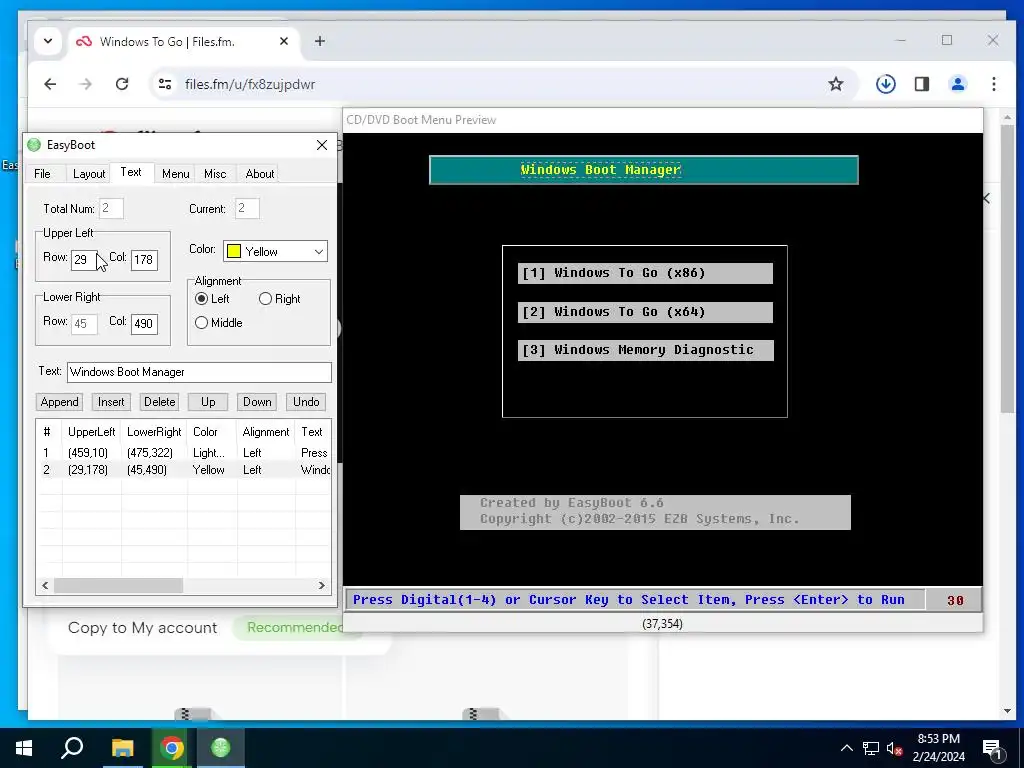Click Lower Right Col field
1024x768 pixels.
click(x=144, y=323)
